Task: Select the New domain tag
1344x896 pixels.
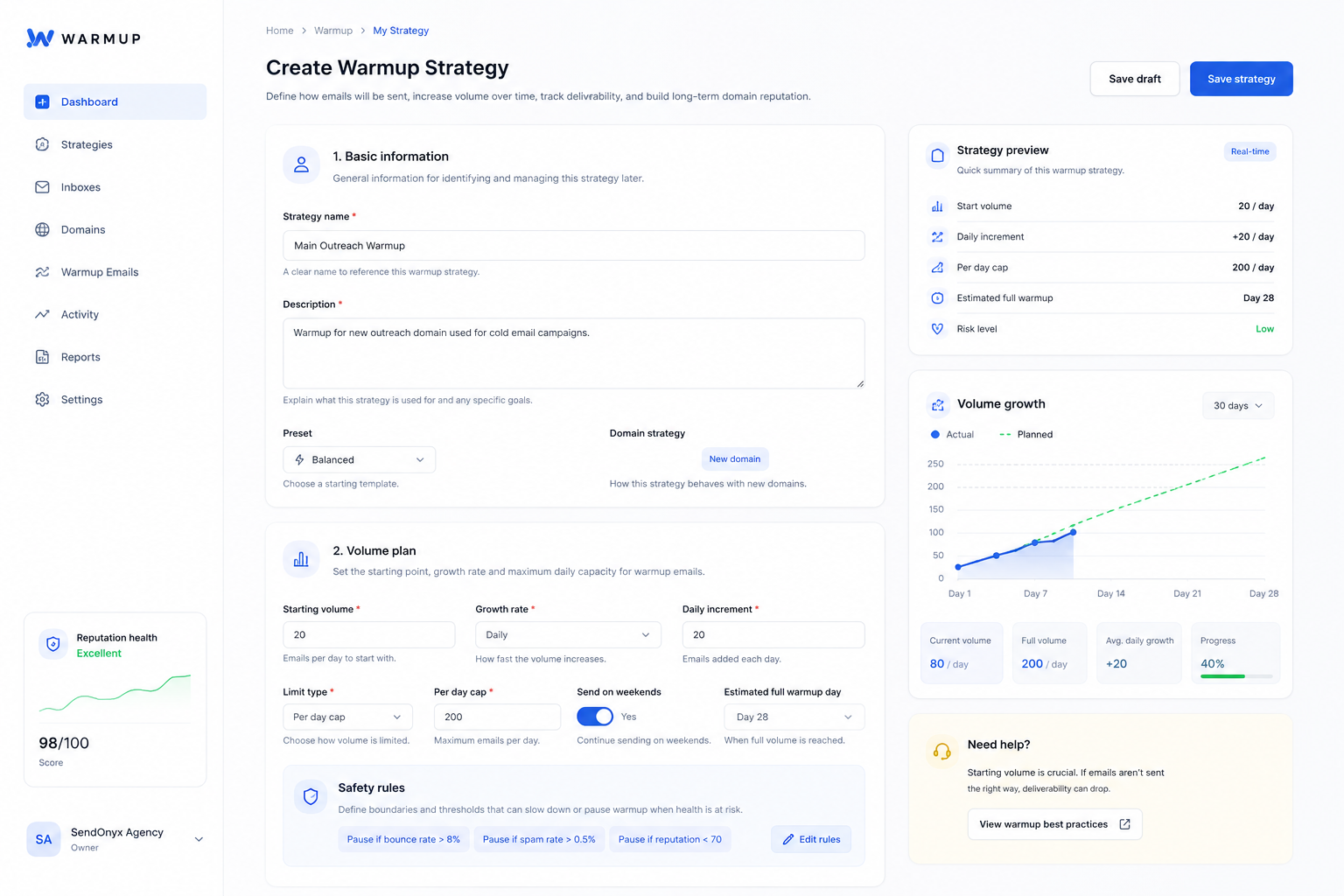Action: coord(735,458)
